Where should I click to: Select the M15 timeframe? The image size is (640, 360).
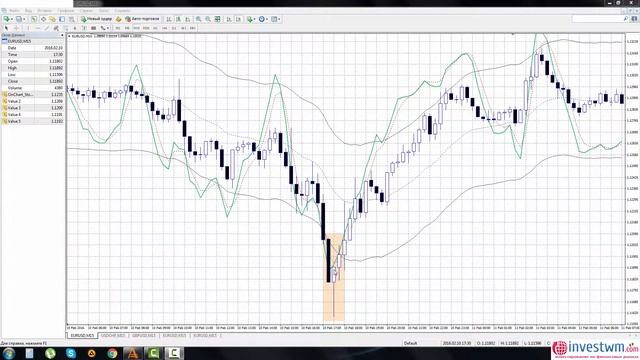pyautogui.click(x=137, y=28)
